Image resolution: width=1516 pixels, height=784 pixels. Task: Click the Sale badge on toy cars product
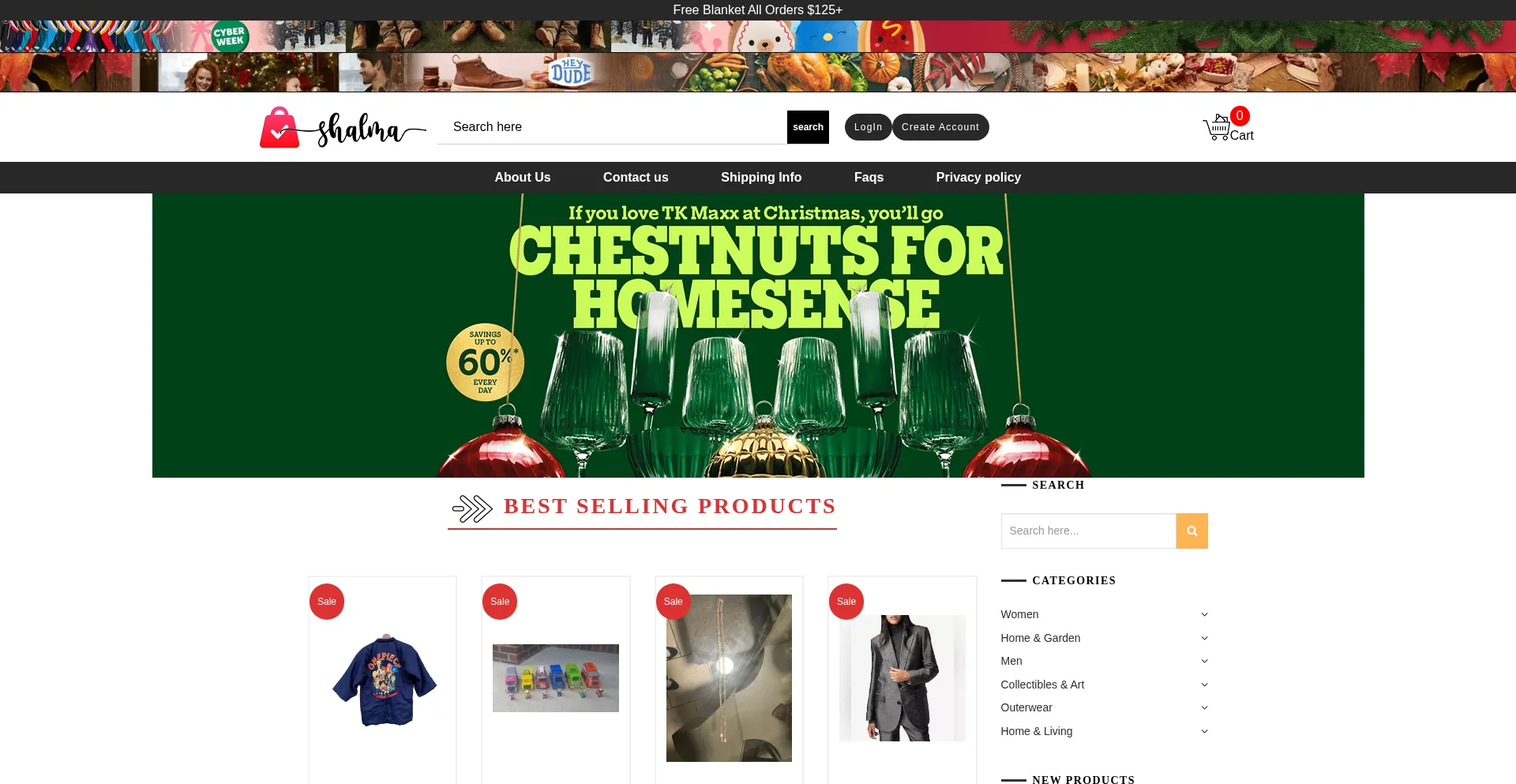(500, 602)
